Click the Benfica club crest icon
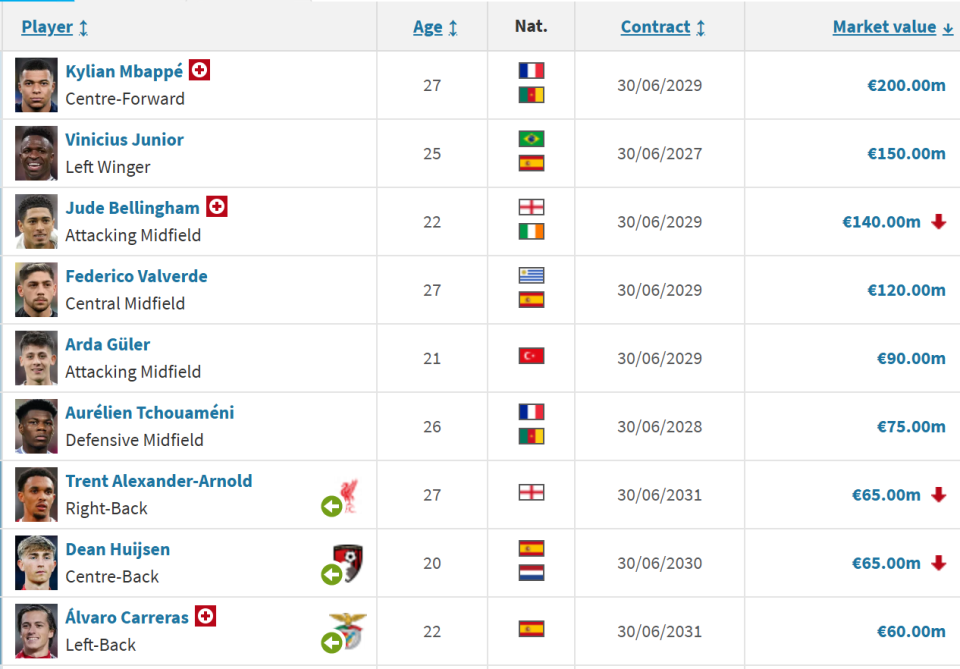960x669 pixels. (x=348, y=630)
